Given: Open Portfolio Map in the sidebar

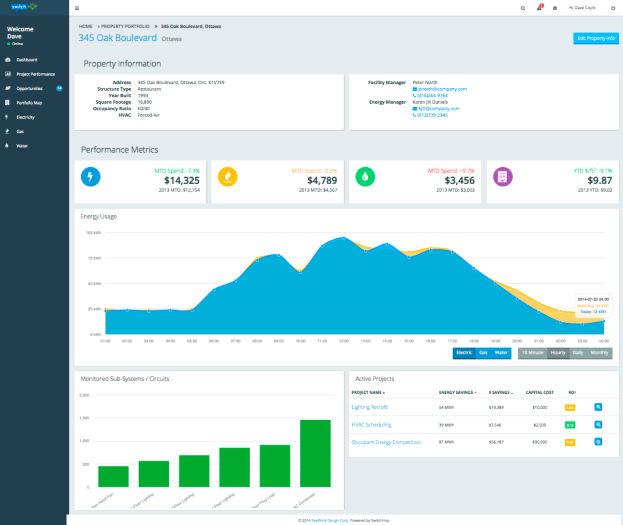Looking at the screenshot, I should coord(29,103).
